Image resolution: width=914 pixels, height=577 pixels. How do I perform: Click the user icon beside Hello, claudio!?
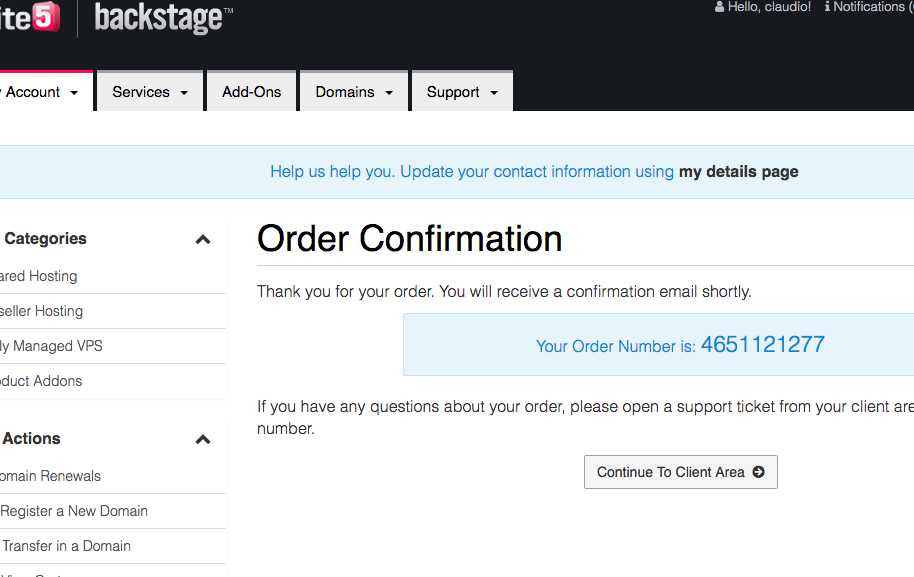[719, 7]
